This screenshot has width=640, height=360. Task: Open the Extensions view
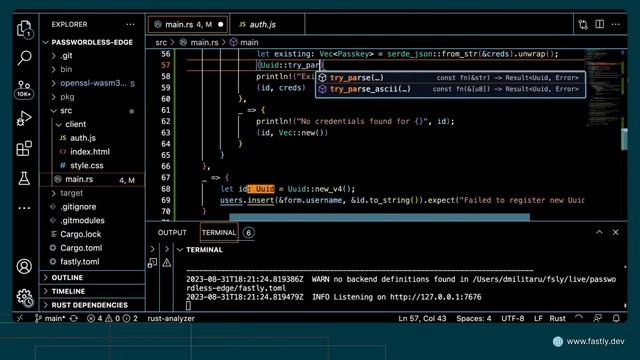click(x=24, y=148)
